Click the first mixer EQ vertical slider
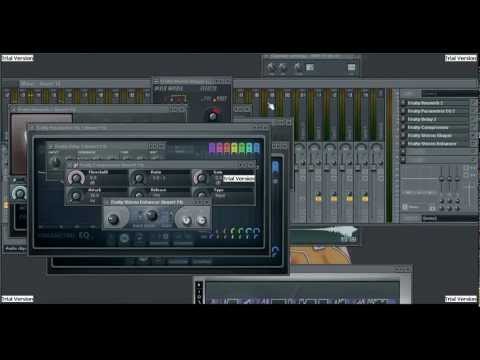Image resolution: width=480 pixels, height=360 pixels. click(x=442, y=178)
